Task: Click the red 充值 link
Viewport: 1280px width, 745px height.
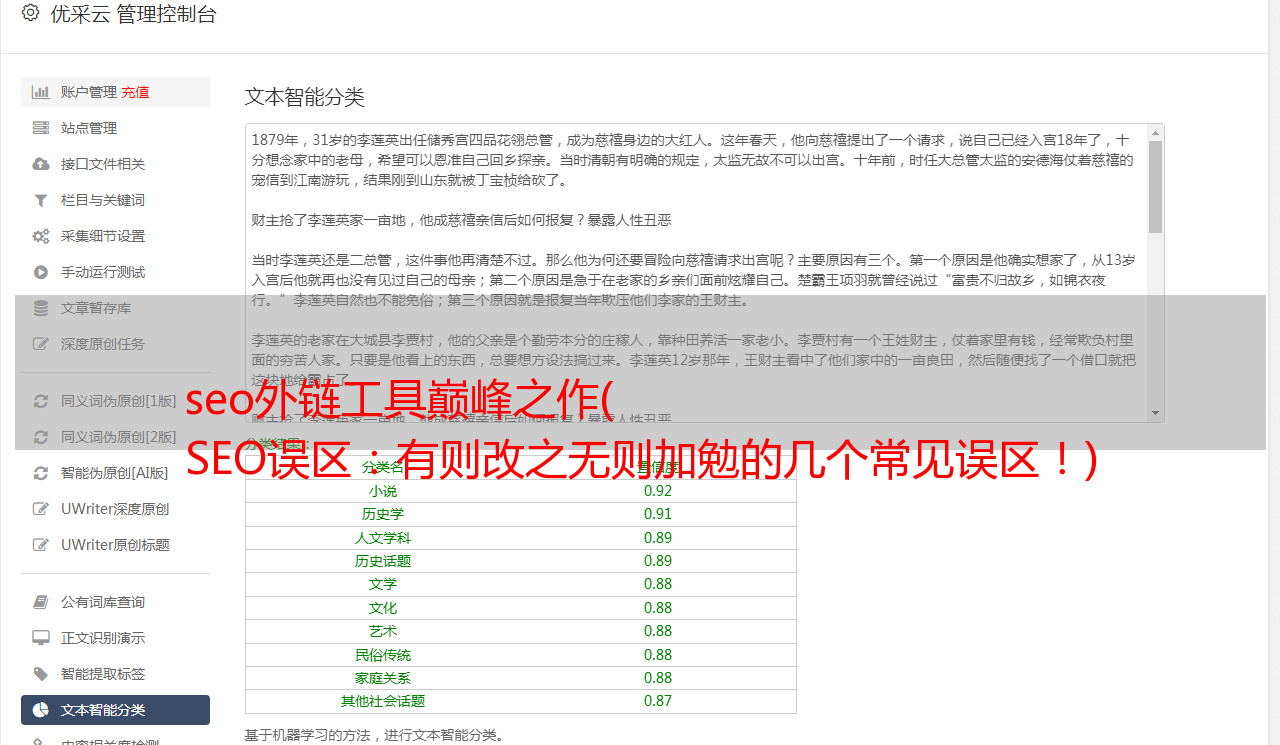Action: [x=135, y=92]
